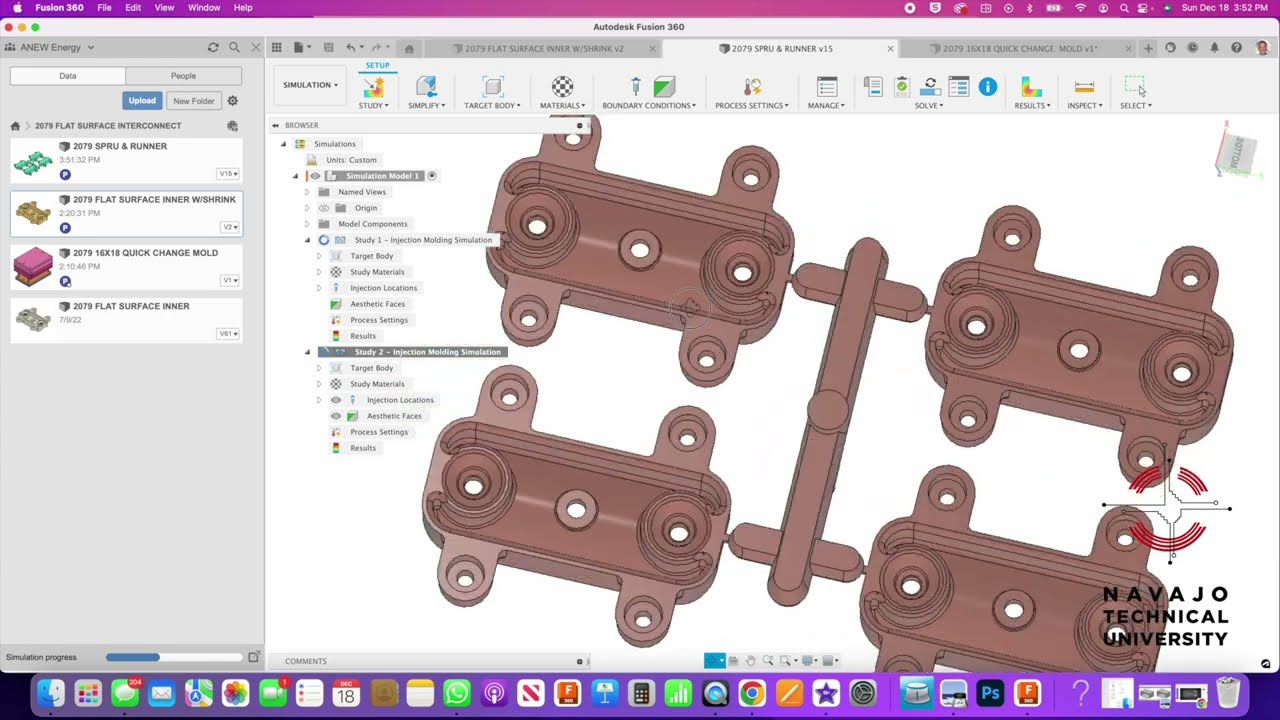Click the 2079 FLAT SURFACE INTERCONNECT breadcrumb
This screenshot has width=1280, height=720.
(x=108, y=126)
